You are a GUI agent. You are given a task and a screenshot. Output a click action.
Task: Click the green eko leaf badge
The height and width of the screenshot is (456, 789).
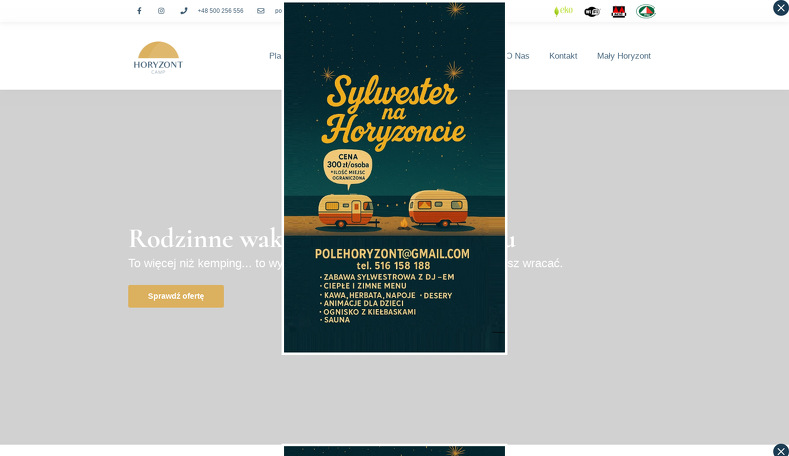(x=563, y=11)
